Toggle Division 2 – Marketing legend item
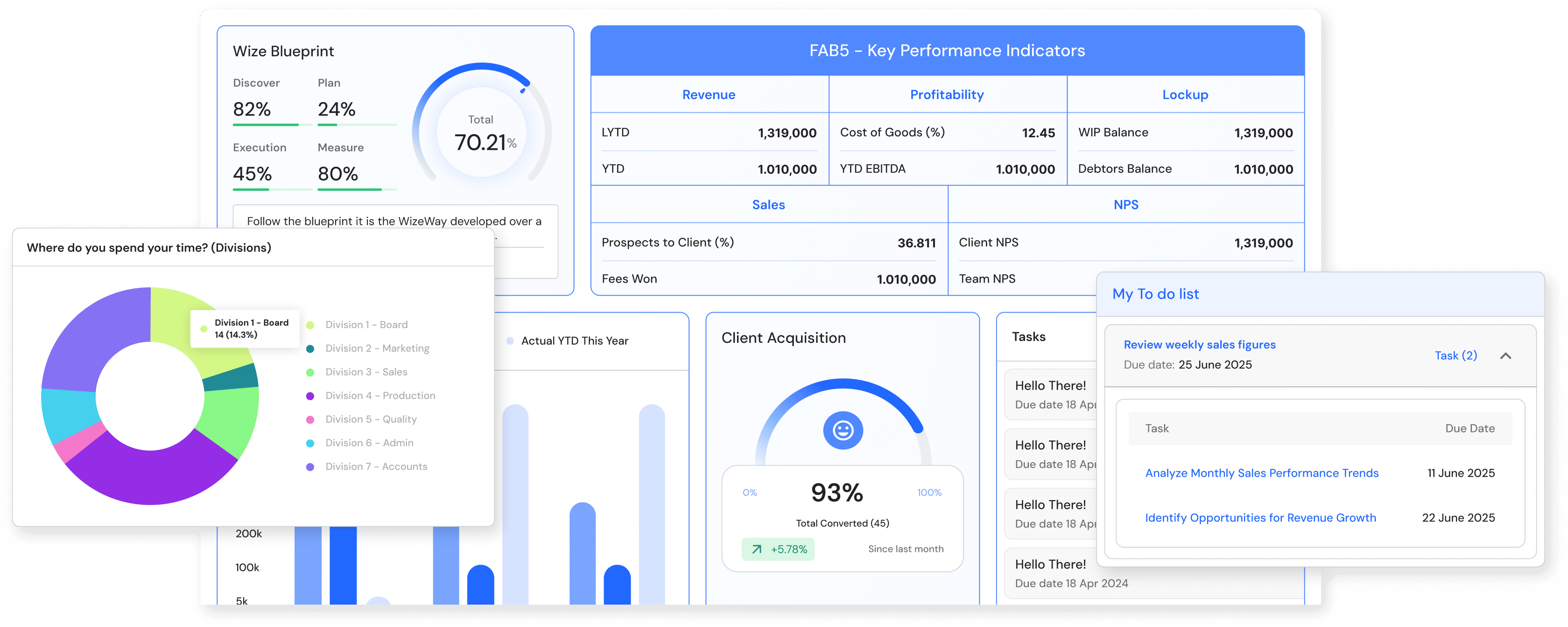Screen dimensions: 1568x627 click(x=377, y=348)
